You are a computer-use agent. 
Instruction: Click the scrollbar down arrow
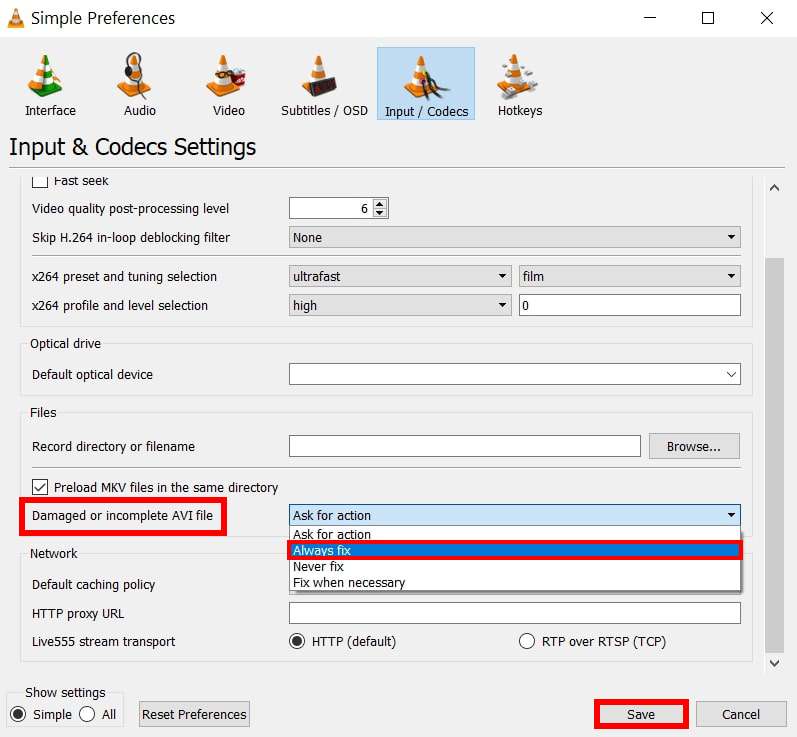pyautogui.click(x=774, y=663)
